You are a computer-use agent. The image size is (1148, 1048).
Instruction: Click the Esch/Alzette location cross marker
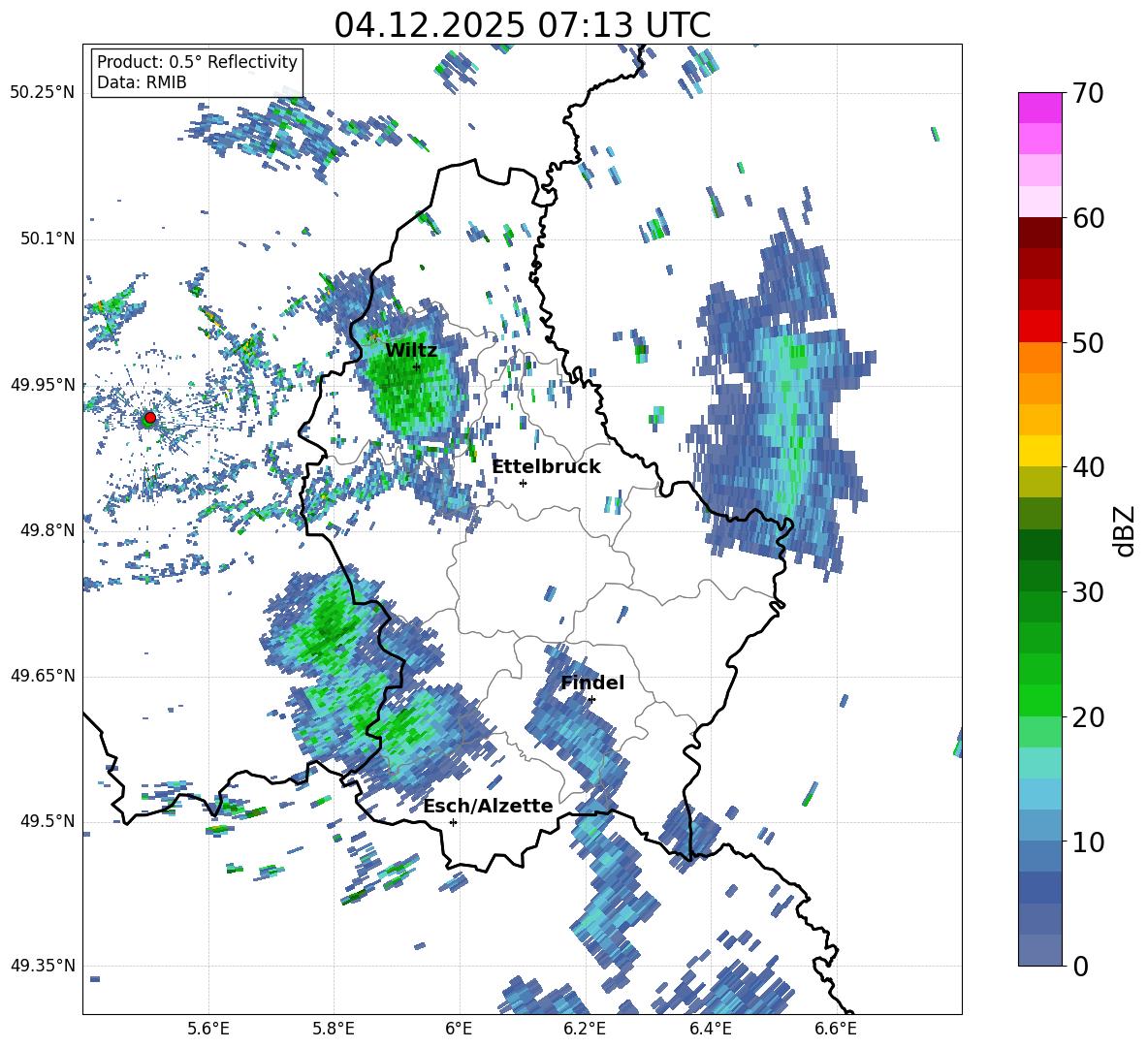point(453,822)
